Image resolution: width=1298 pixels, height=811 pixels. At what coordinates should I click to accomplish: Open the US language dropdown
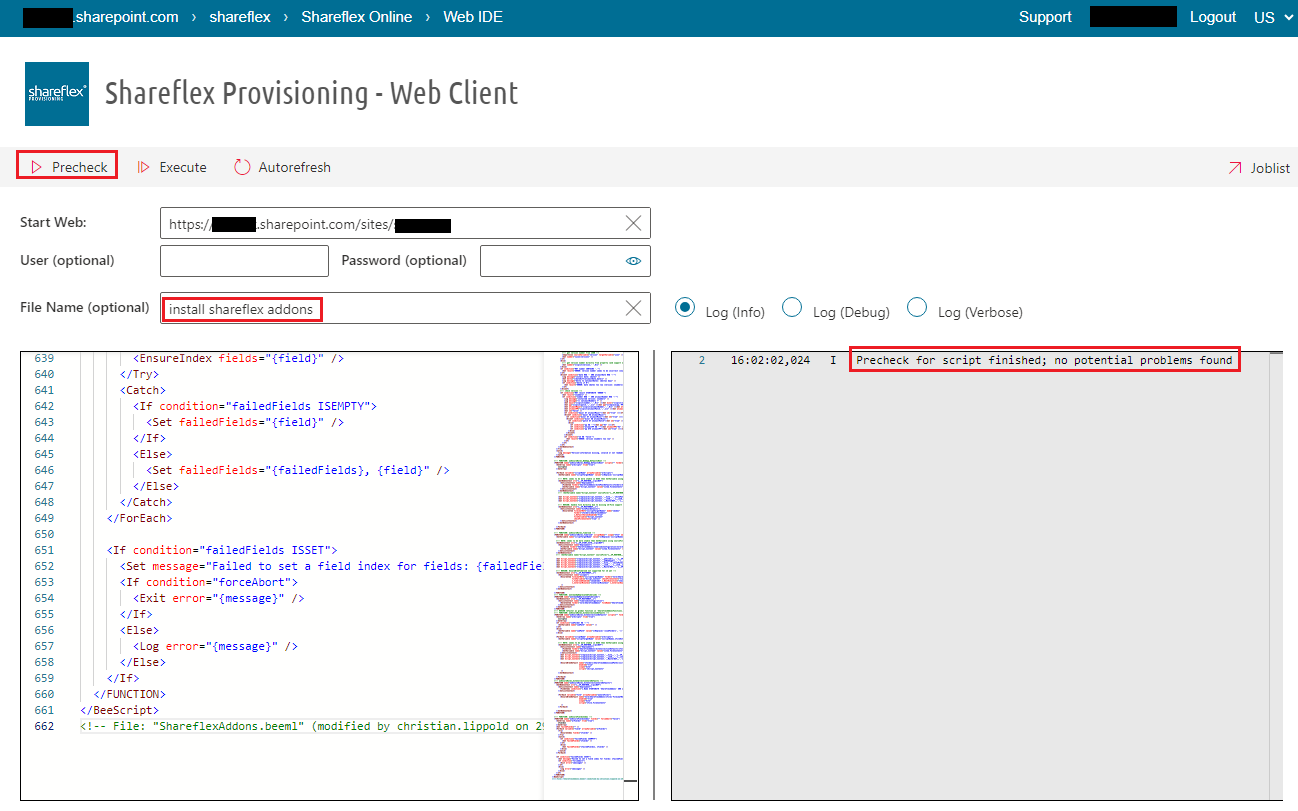click(x=1273, y=17)
